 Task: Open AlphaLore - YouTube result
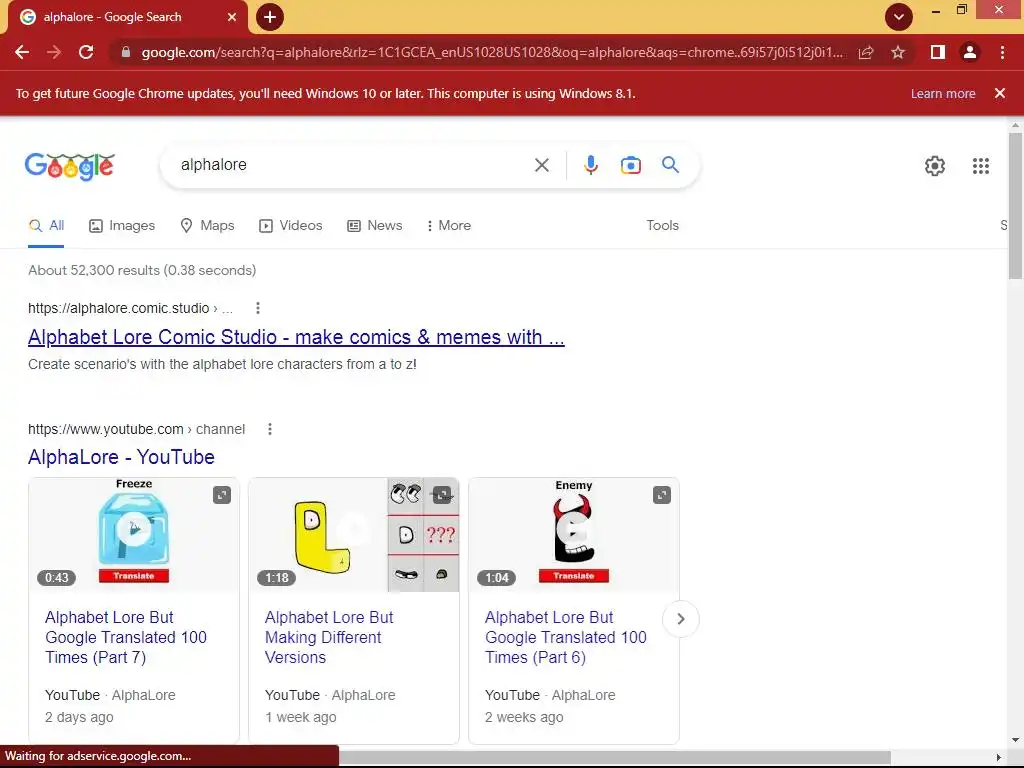click(121, 457)
